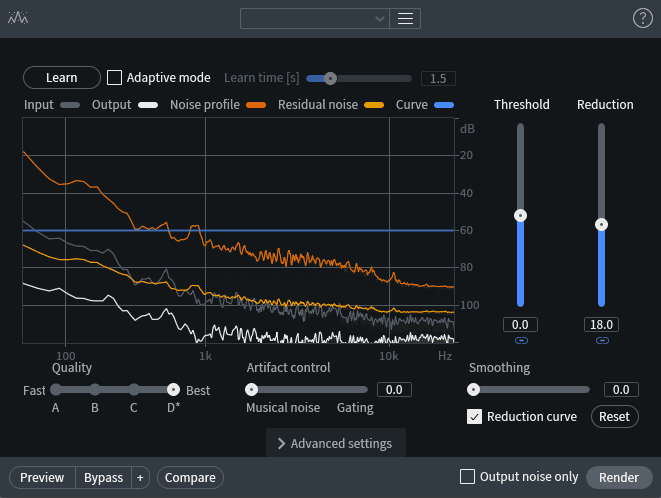Screen dimensions: 661x498
Task: Click the Learn time slider handle
Action: pos(330,78)
